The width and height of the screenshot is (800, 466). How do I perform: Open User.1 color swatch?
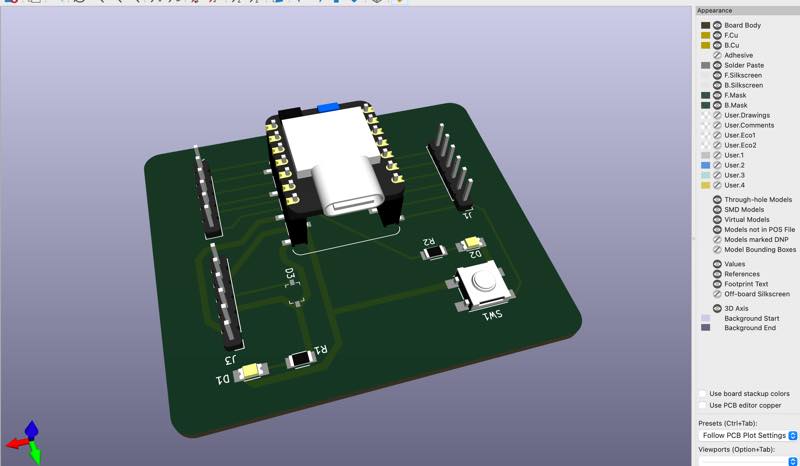pyautogui.click(x=706, y=155)
